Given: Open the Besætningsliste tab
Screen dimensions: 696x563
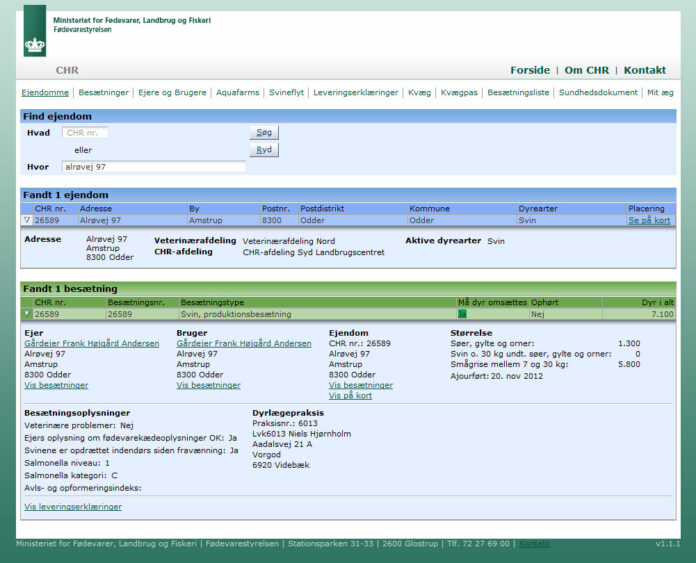Looking at the screenshot, I should pyautogui.click(x=518, y=92).
